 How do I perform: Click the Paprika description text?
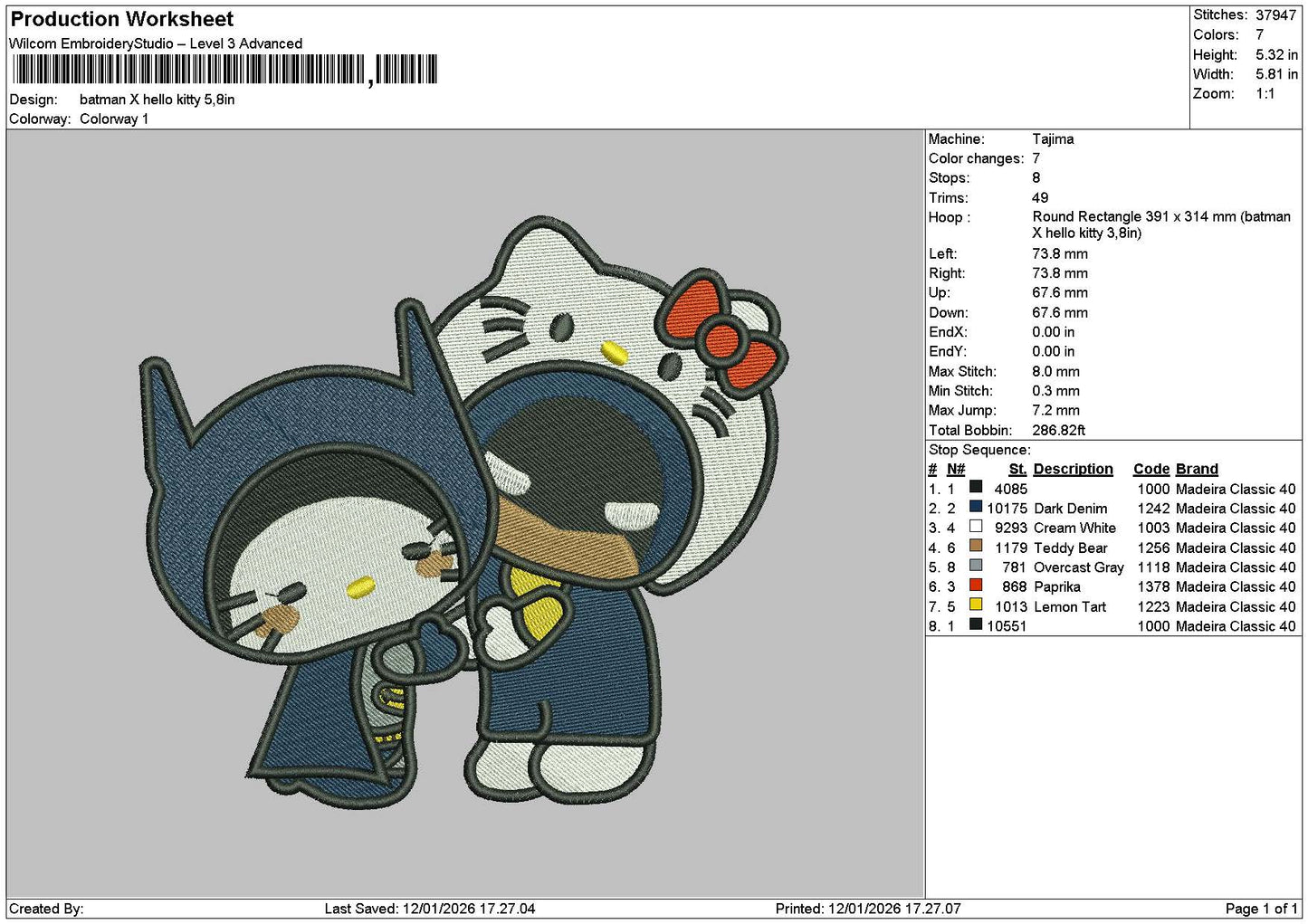pyautogui.click(x=1057, y=587)
